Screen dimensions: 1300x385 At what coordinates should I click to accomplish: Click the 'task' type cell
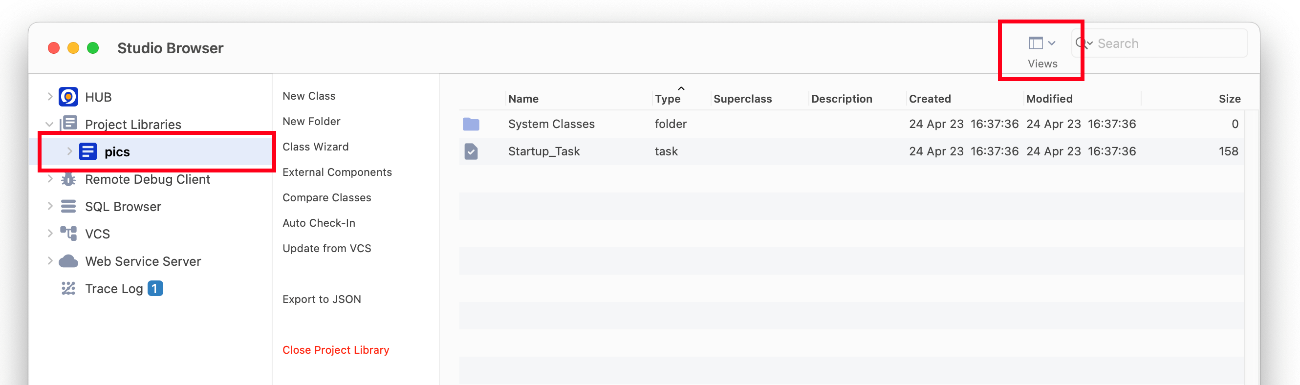[666, 151]
